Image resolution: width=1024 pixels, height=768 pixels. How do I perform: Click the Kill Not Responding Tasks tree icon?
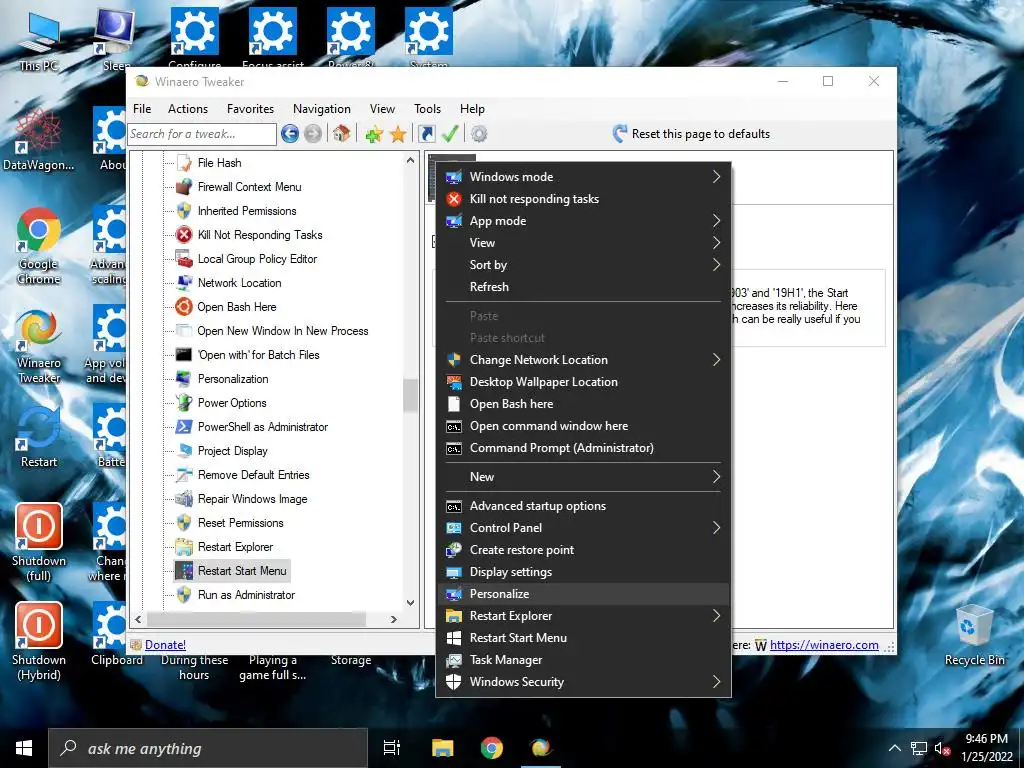click(185, 234)
